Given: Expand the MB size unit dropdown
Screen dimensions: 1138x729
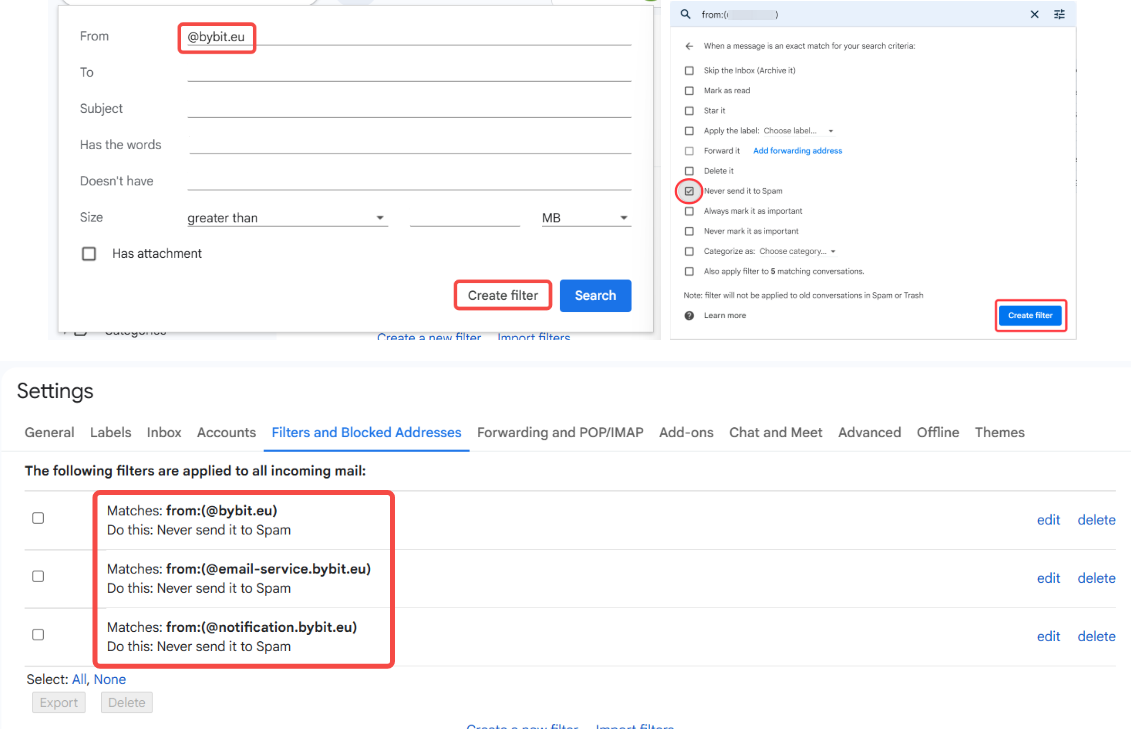Looking at the screenshot, I should [x=585, y=218].
